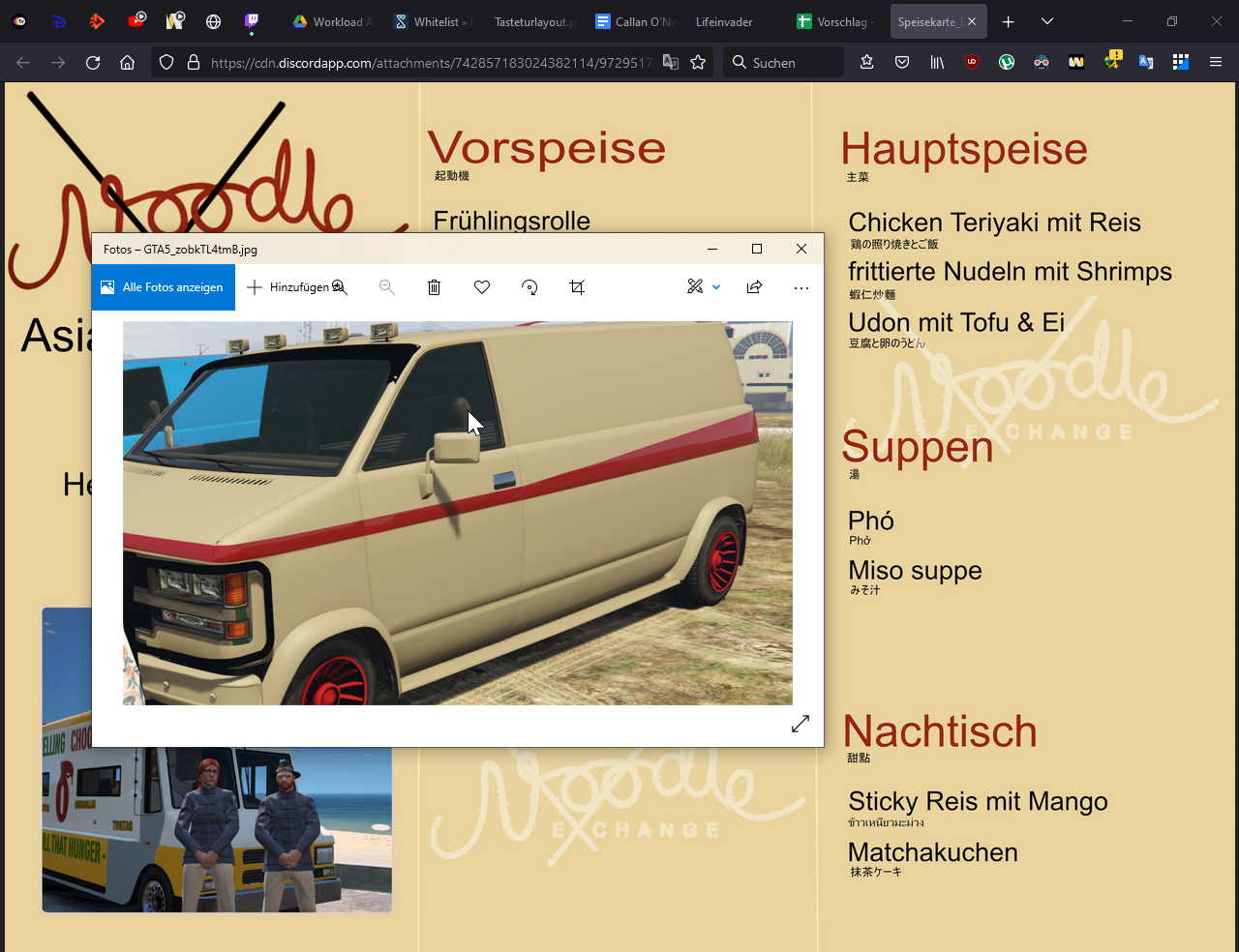Click Sticky Reis mit Mango text
1239x952 pixels.
pyautogui.click(x=978, y=801)
